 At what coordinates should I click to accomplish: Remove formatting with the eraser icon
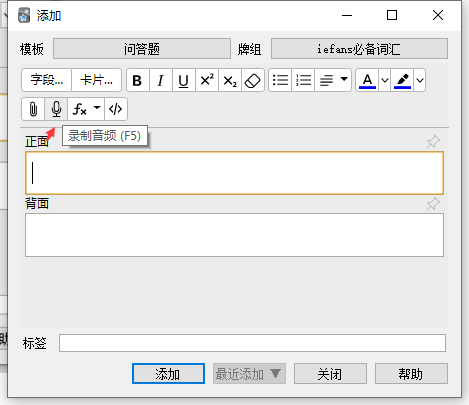253,80
